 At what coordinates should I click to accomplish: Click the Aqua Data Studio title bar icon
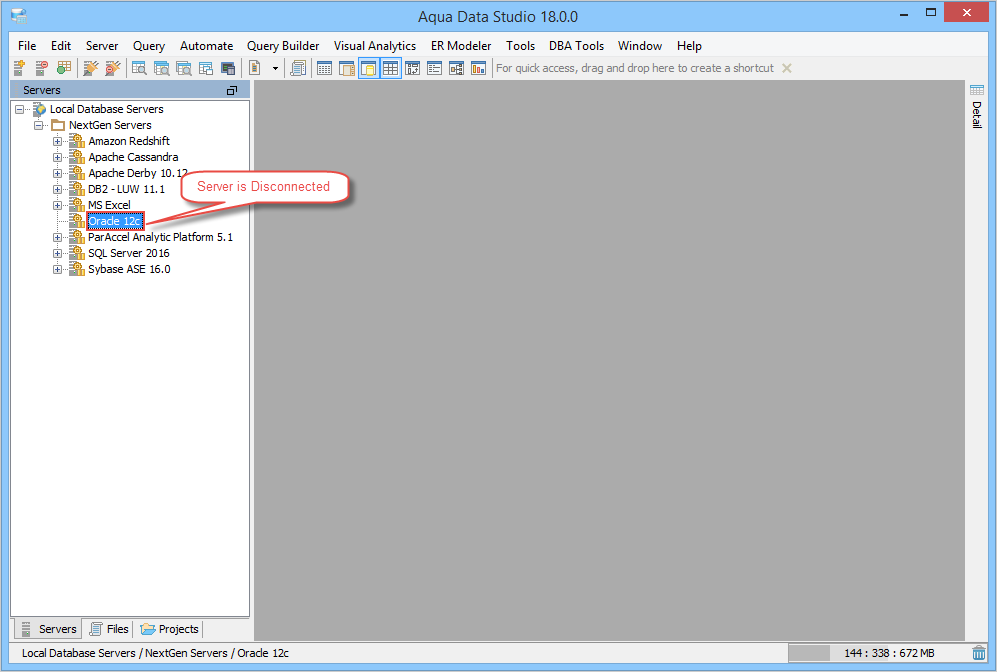click(19, 16)
